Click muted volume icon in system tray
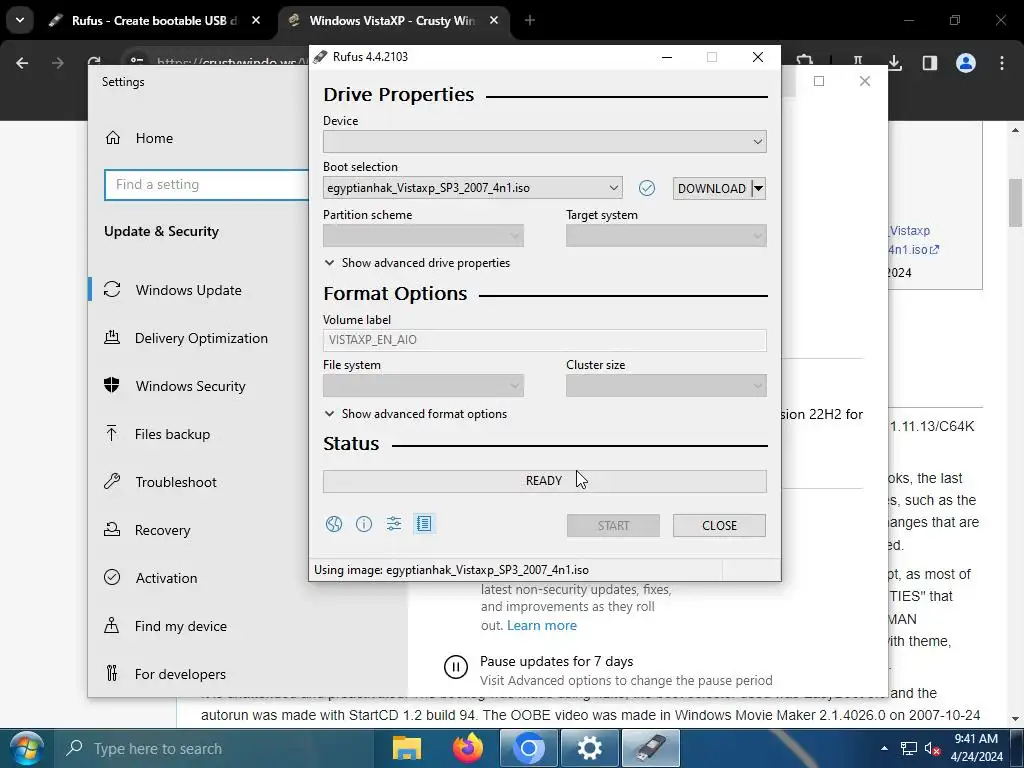1024x768 pixels. click(932, 748)
